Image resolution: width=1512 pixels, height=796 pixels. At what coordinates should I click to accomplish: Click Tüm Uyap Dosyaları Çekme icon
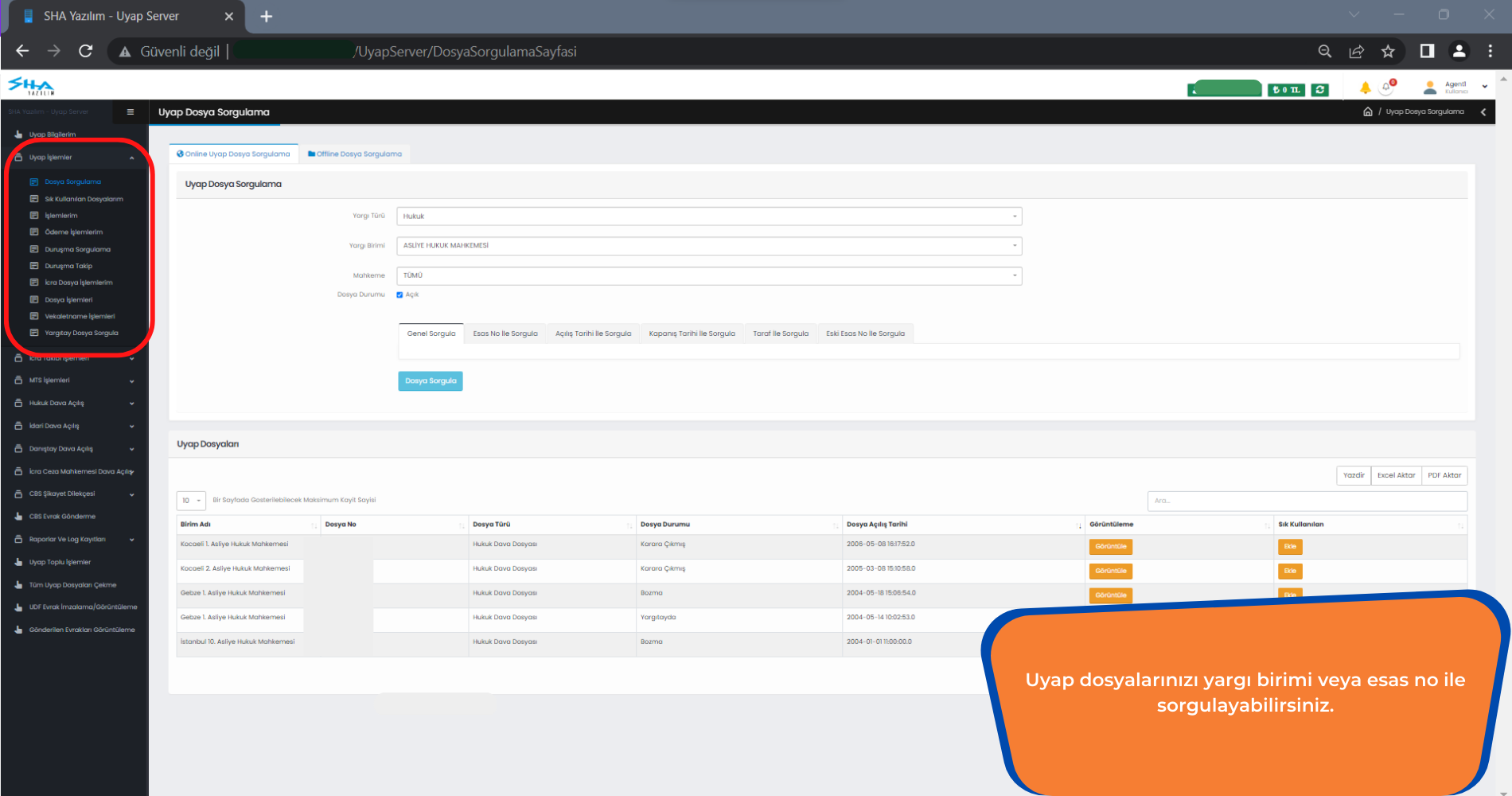[x=18, y=585]
